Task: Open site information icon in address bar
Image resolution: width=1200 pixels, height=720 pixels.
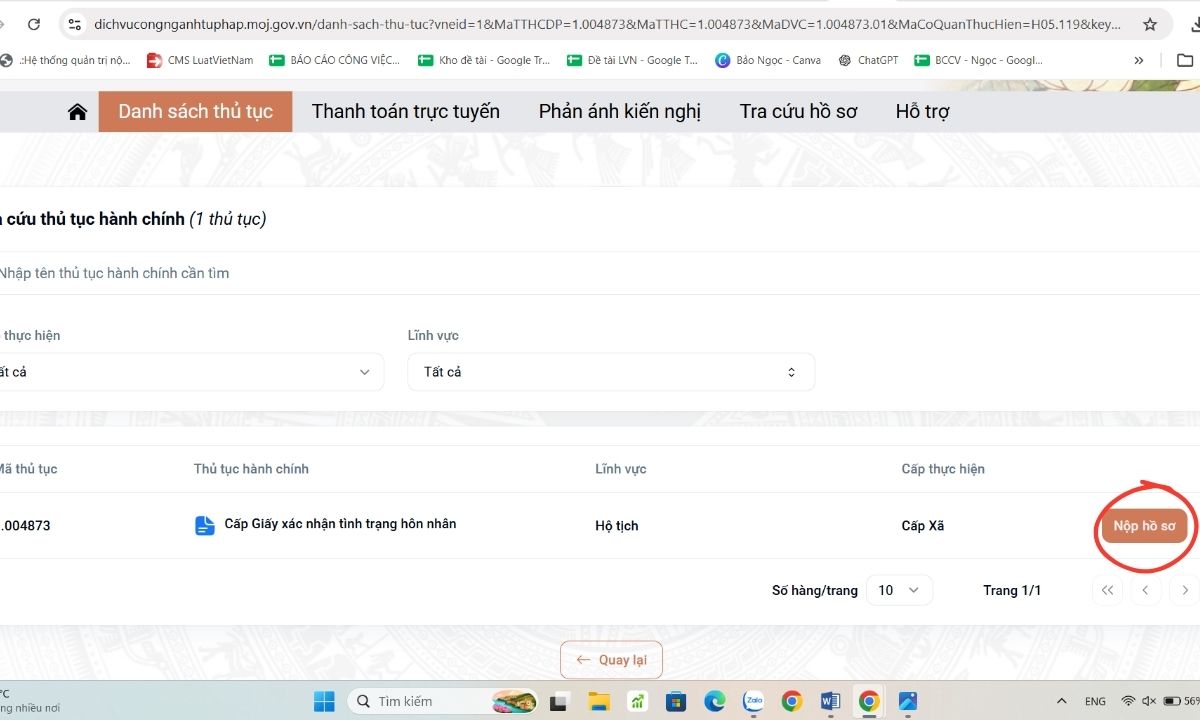Action: [x=74, y=24]
